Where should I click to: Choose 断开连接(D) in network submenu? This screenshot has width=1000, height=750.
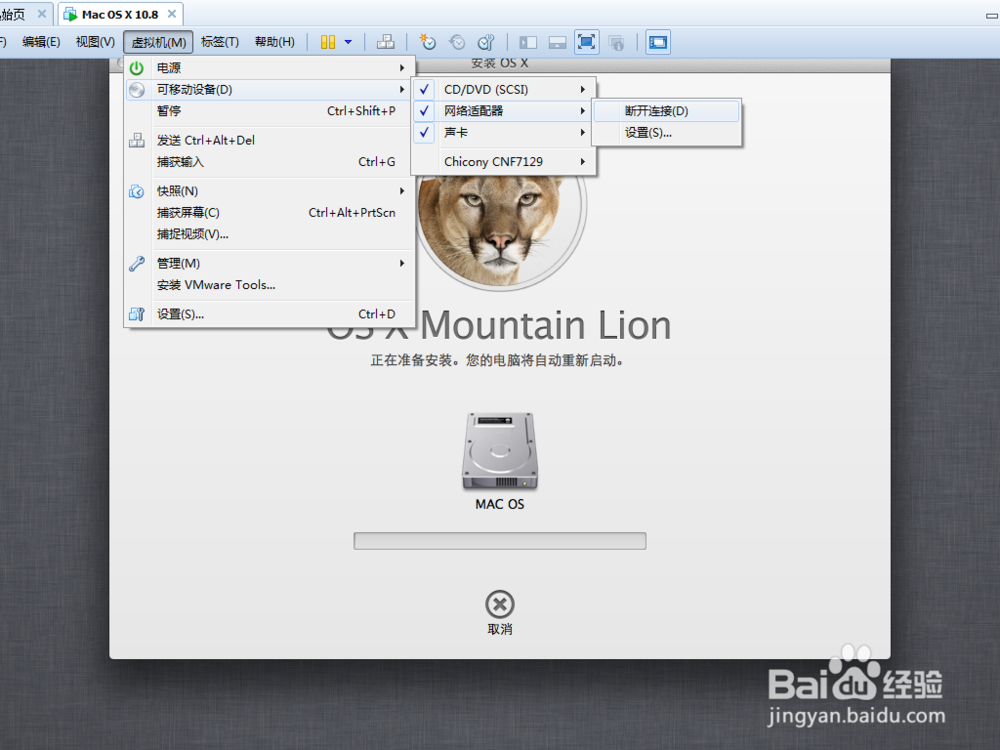(666, 111)
